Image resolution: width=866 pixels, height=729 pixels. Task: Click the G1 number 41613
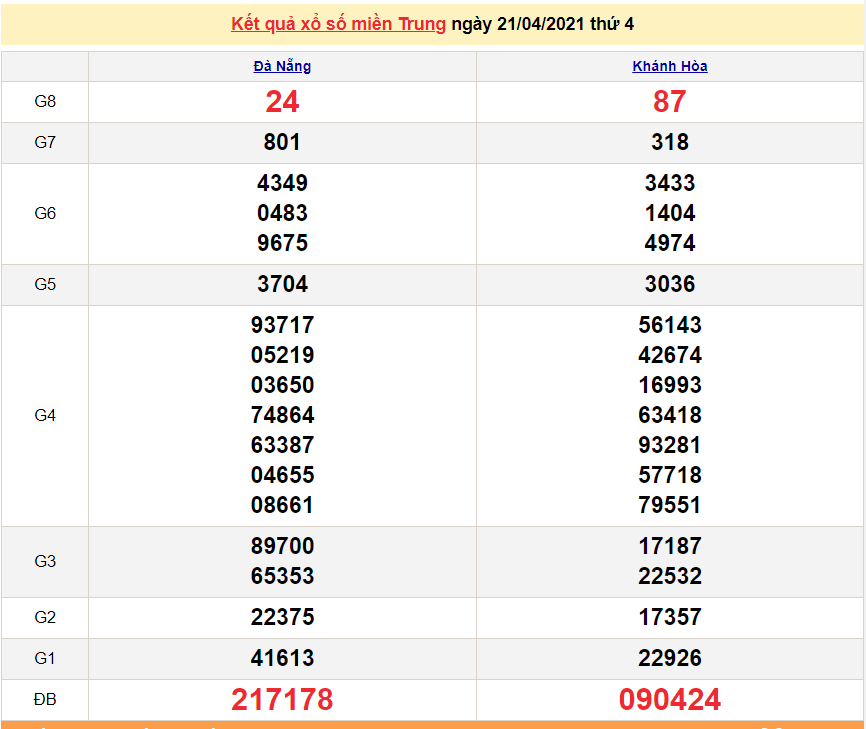point(282,659)
